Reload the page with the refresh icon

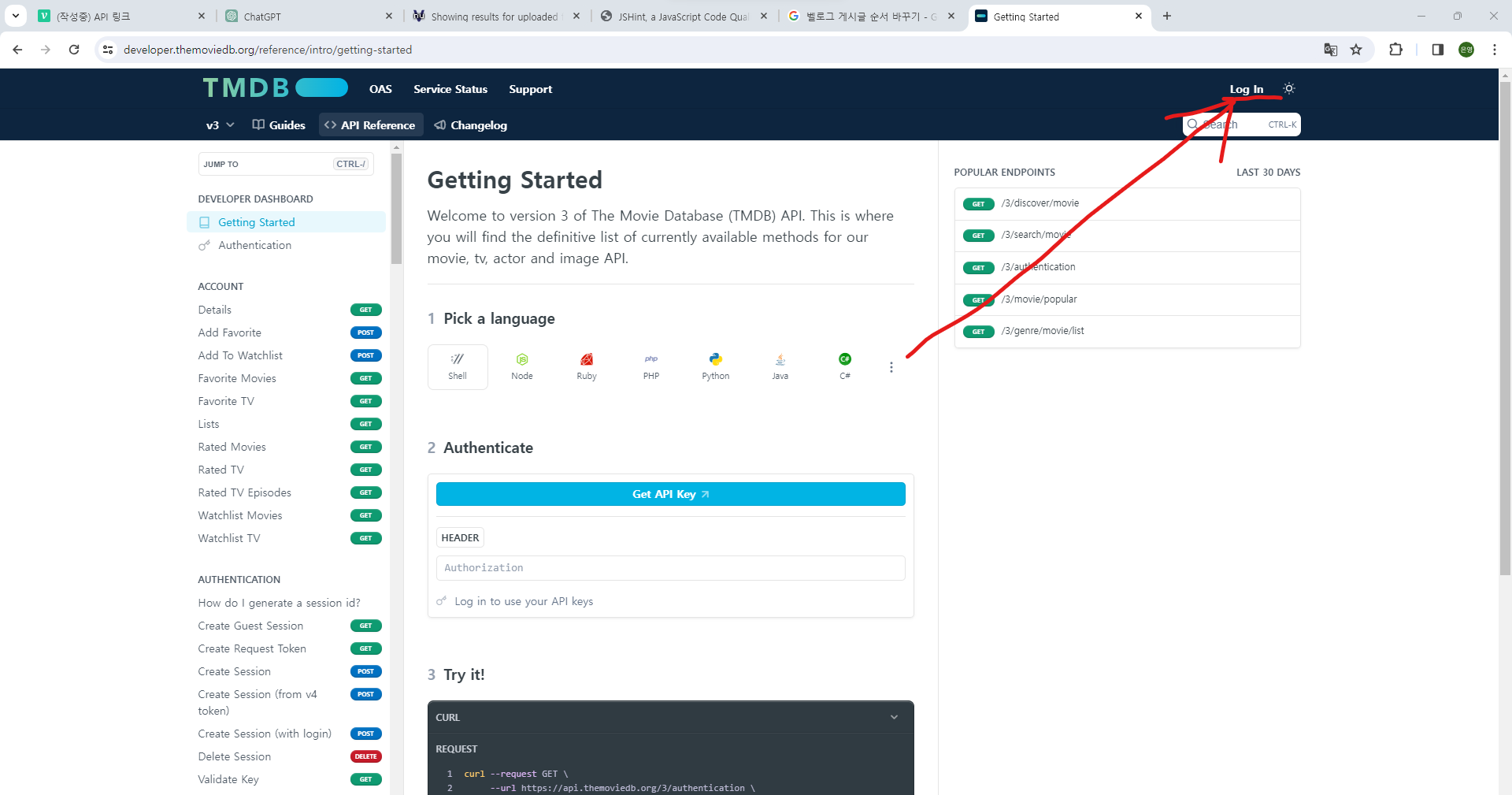(x=74, y=50)
